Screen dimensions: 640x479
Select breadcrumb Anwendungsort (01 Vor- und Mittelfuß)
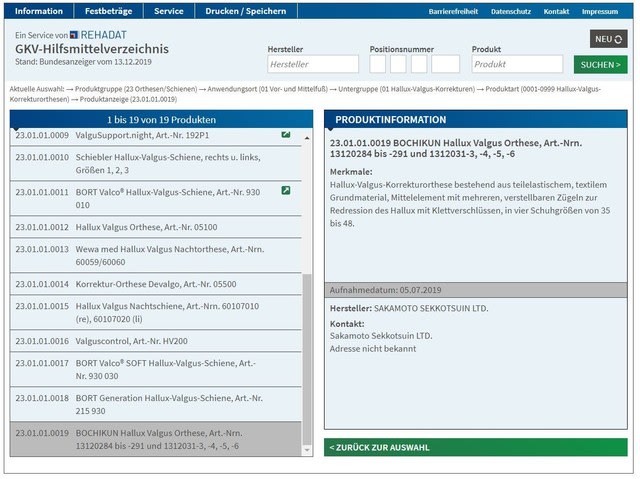point(267,89)
